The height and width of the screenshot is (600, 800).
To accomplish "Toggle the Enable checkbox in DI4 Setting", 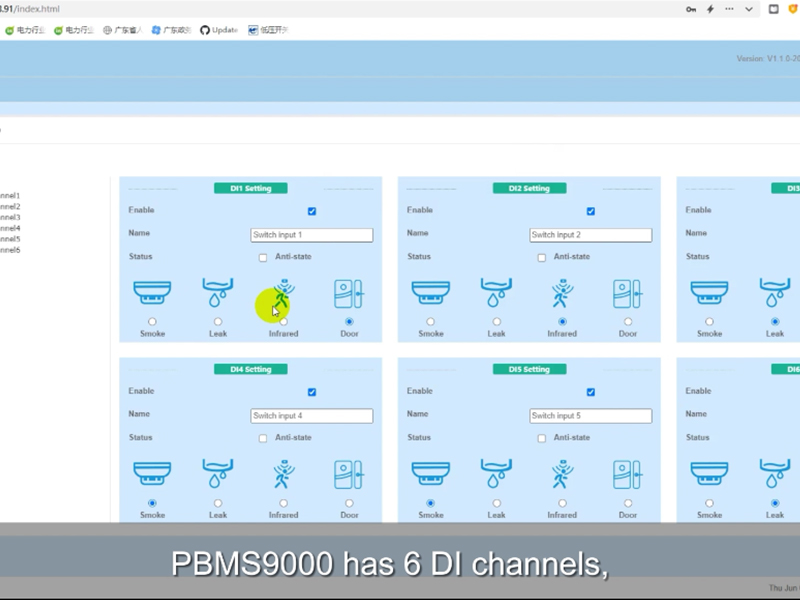I will 312,392.
